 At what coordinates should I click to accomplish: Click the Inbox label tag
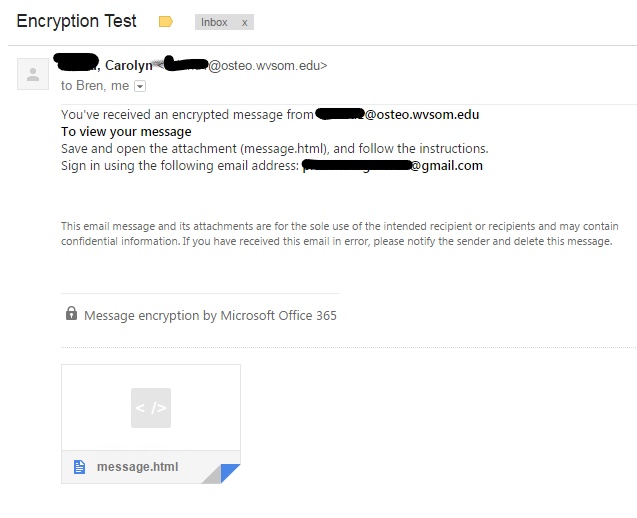point(214,22)
